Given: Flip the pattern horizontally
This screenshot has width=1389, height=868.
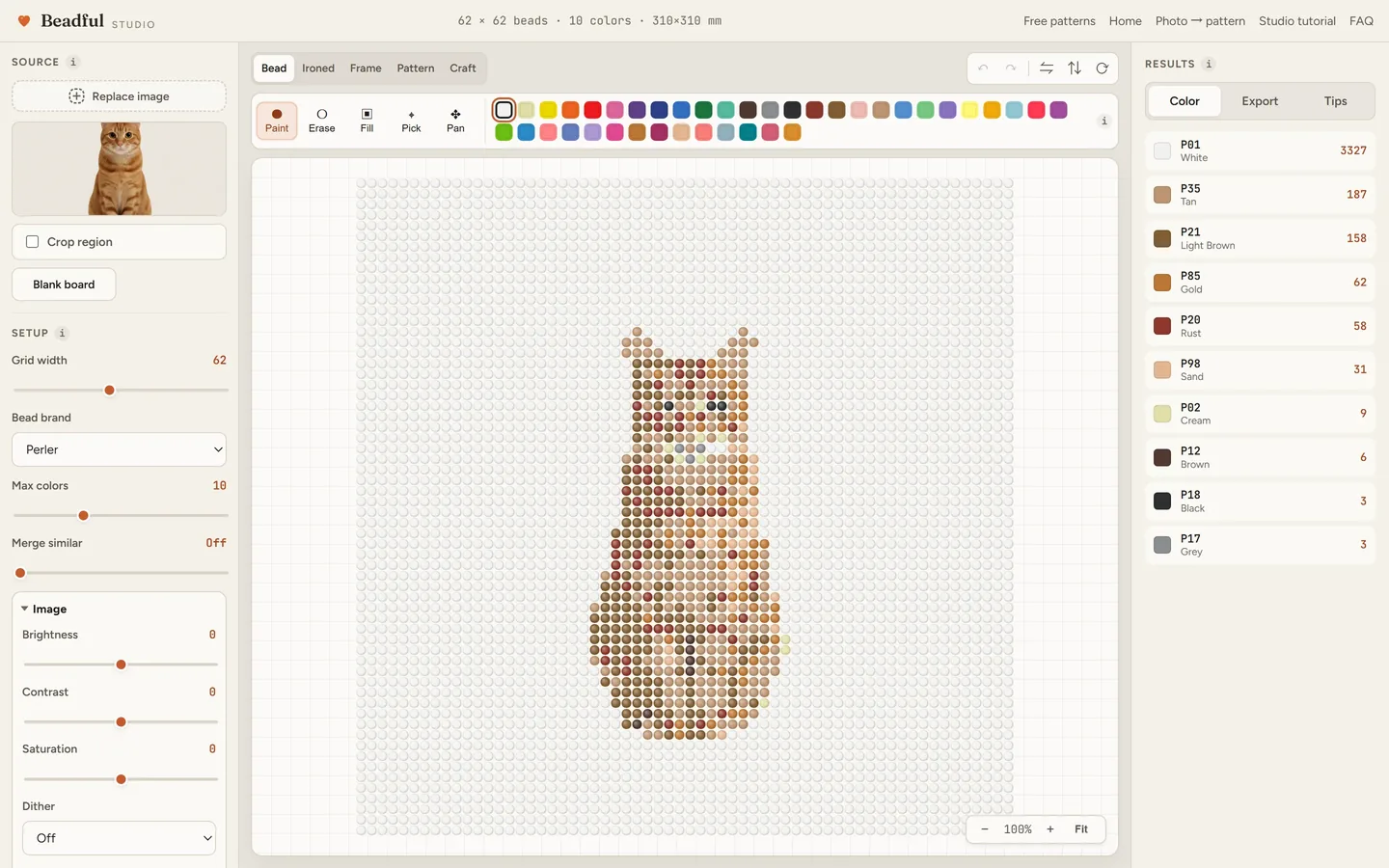Looking at the screenshot, I should [1047, 68].
